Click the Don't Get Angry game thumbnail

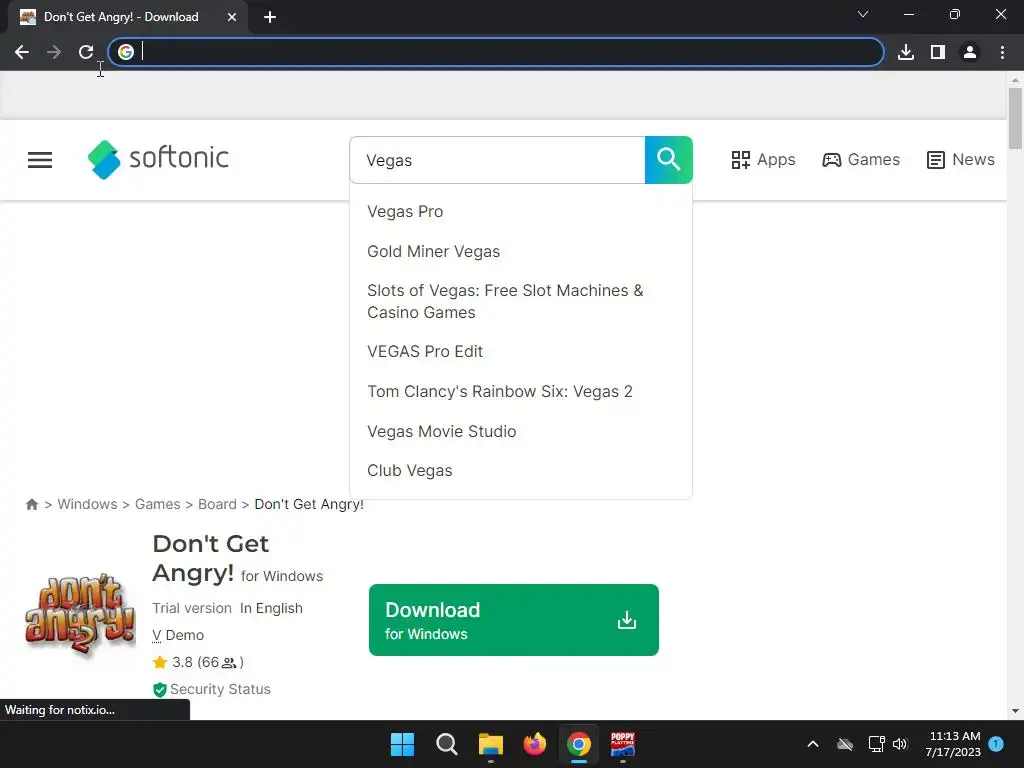point(80,615)
